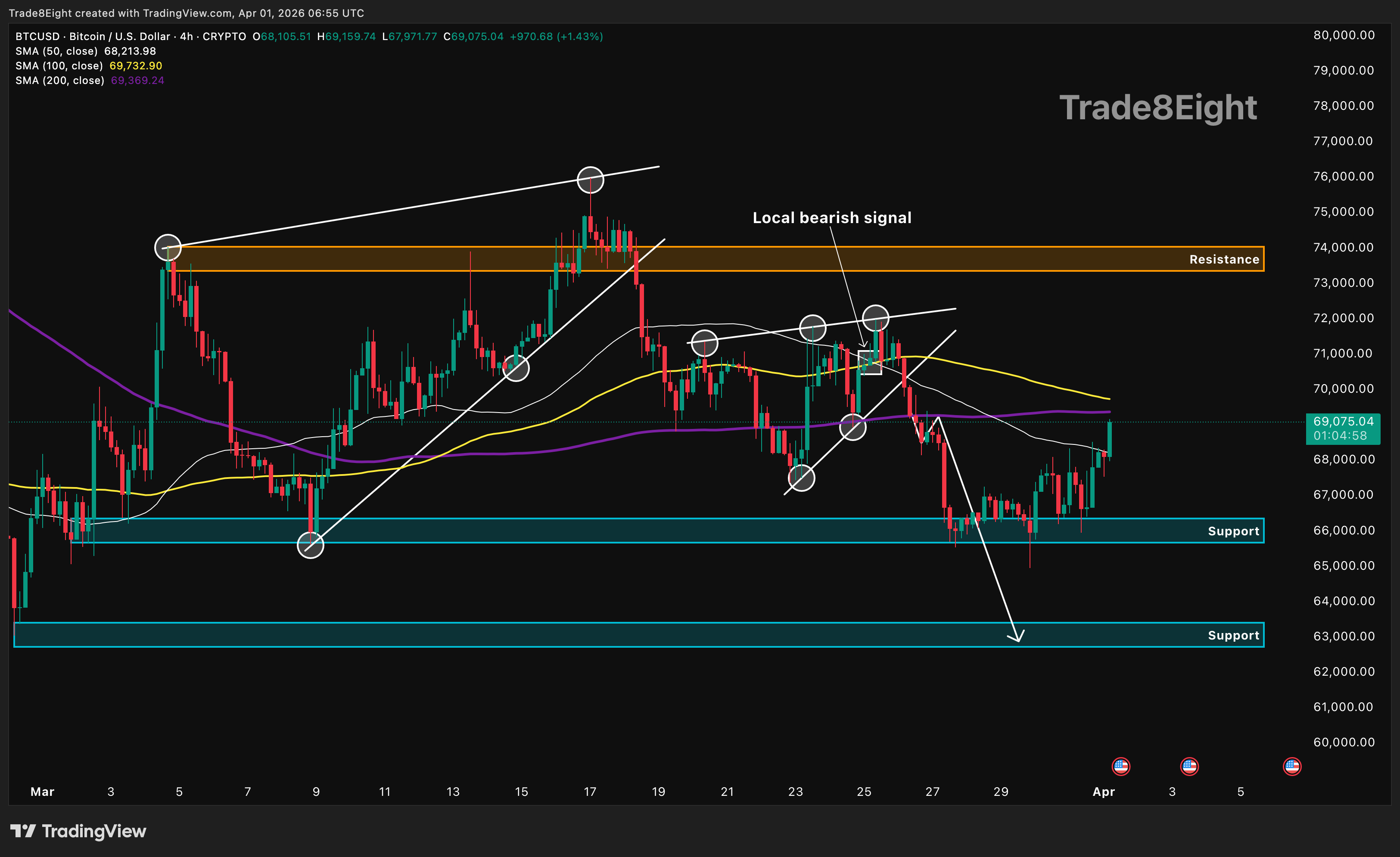Viewport: 1400px width, 857px height.
Task: Click the US economic event flag near Apr 3
Action: click(1189, 766)
